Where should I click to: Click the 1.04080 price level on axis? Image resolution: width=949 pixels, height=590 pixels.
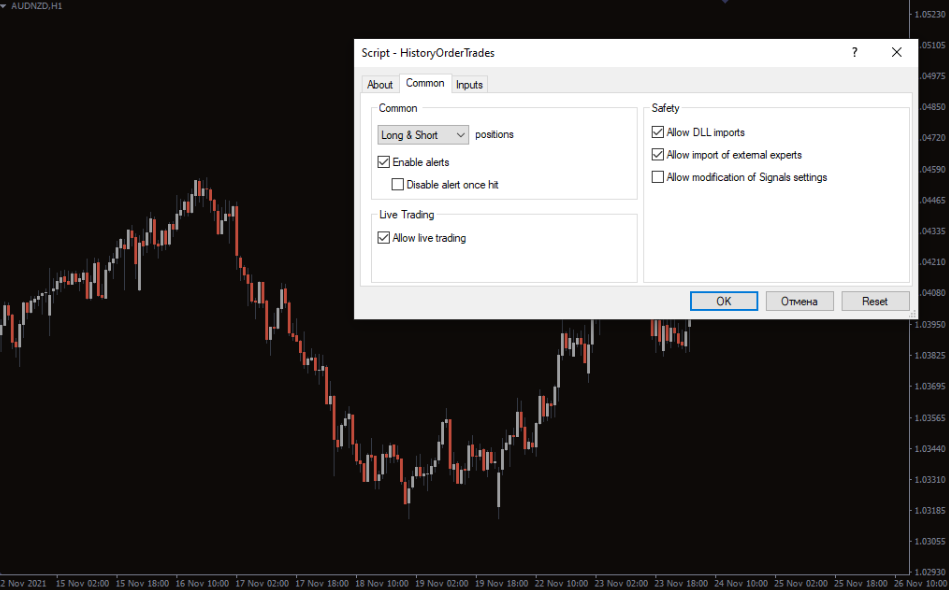point(931,293)
